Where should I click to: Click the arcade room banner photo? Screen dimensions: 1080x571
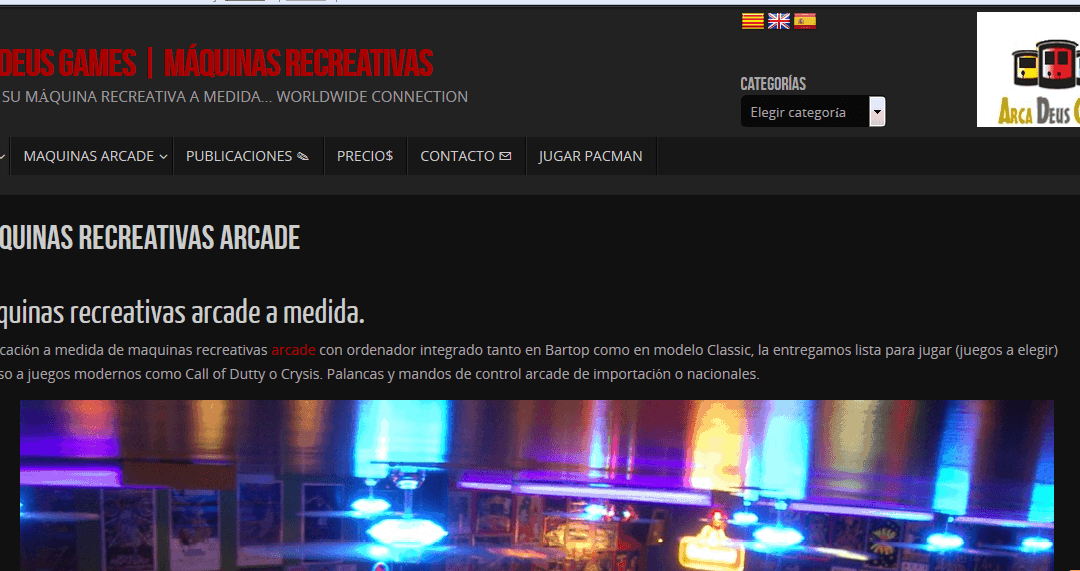pos(537,486)
